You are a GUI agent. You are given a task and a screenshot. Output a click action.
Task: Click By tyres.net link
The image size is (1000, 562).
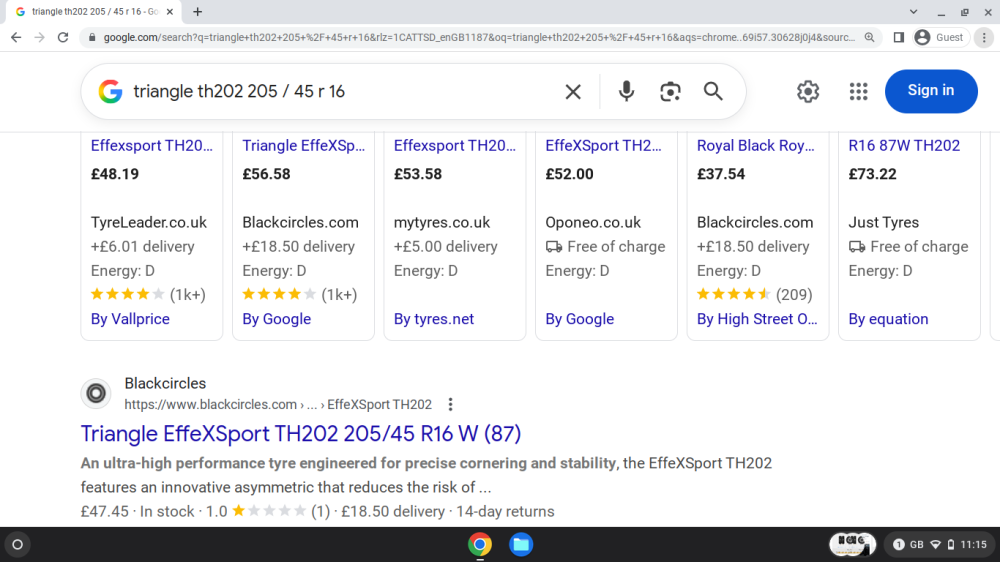pos(434,319)
